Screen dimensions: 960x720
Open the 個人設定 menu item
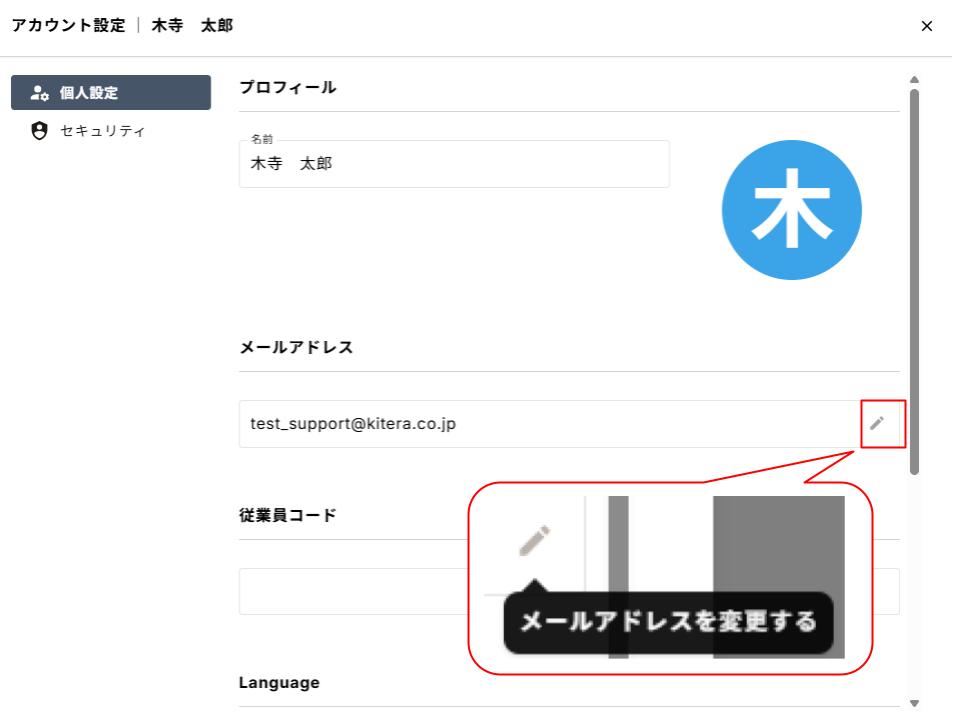coord(111,93)
